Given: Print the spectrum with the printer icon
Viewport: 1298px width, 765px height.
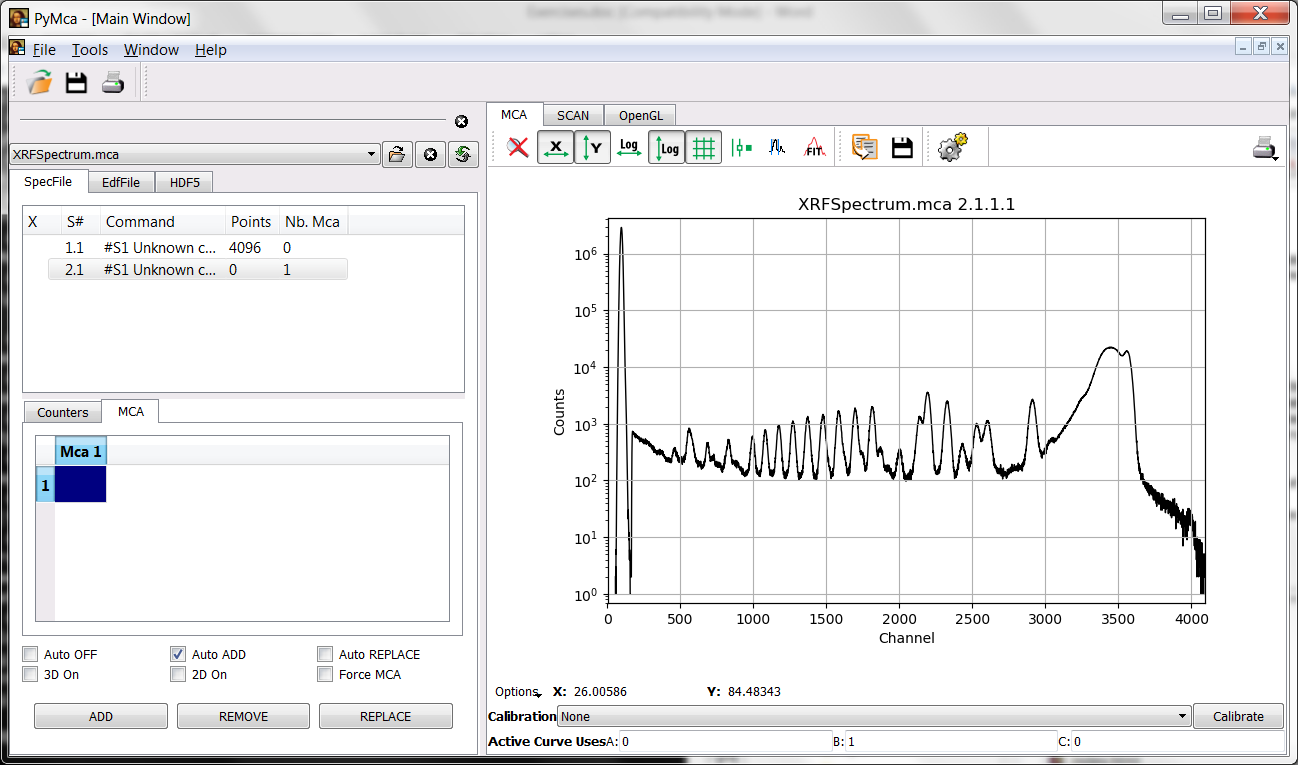Looking at the screenshot, I should pos(1262,146).
